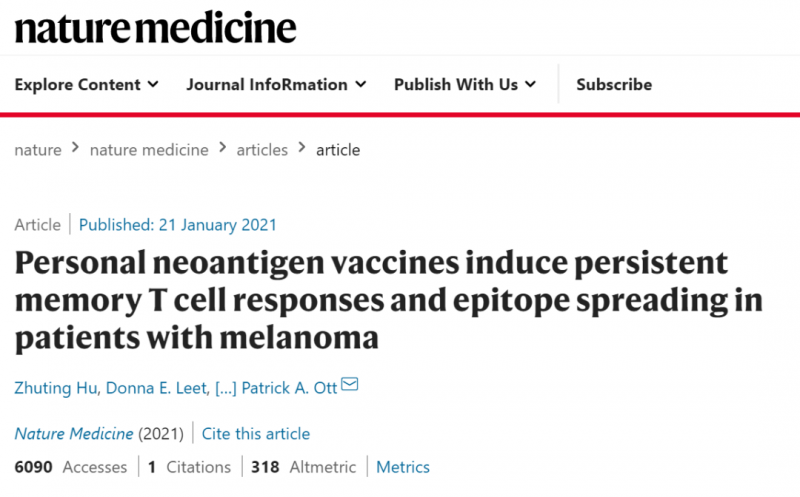Expand the [...] hidden authors list
Screen dimensions: 800x497
tap(226, 388)
